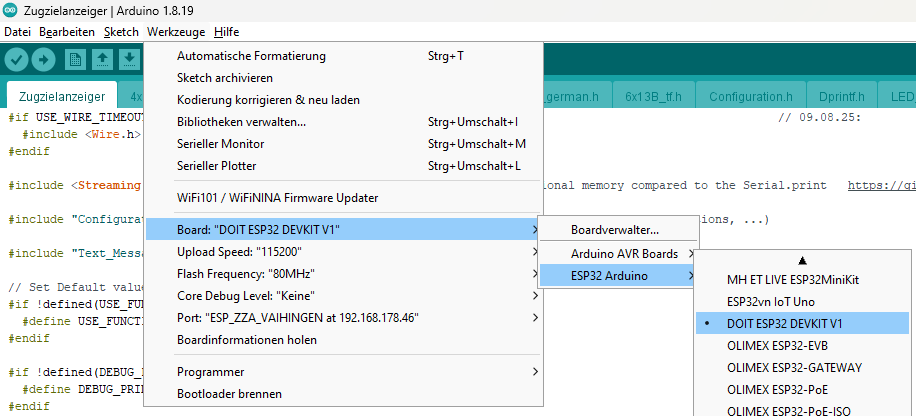This screenshot has height=416, width=916.
Task: Click the Verify checkmark toolbar icon
Action: [16, 60]
